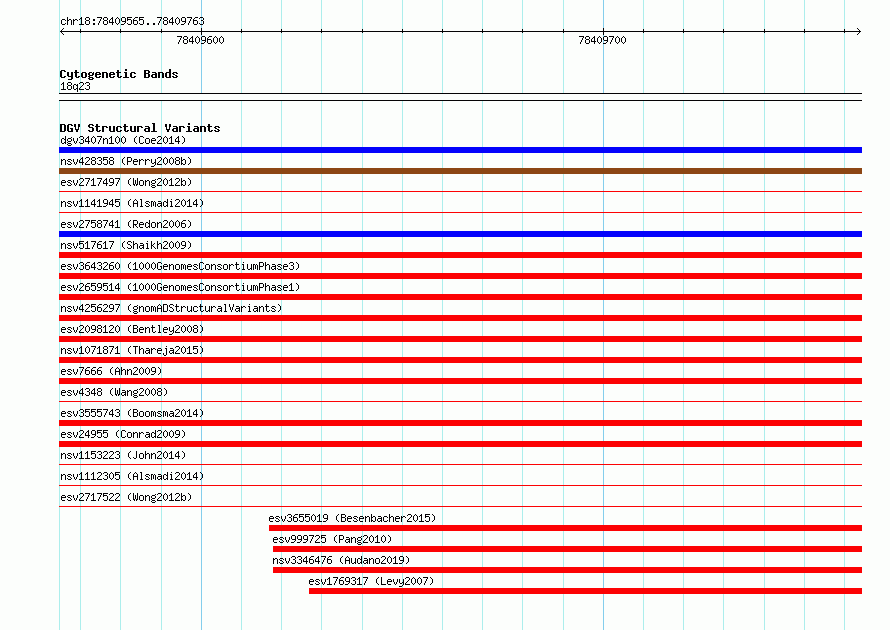Click the Cytogenetic Bands track title
The image size is (890, 630).
tap(119, 74)
